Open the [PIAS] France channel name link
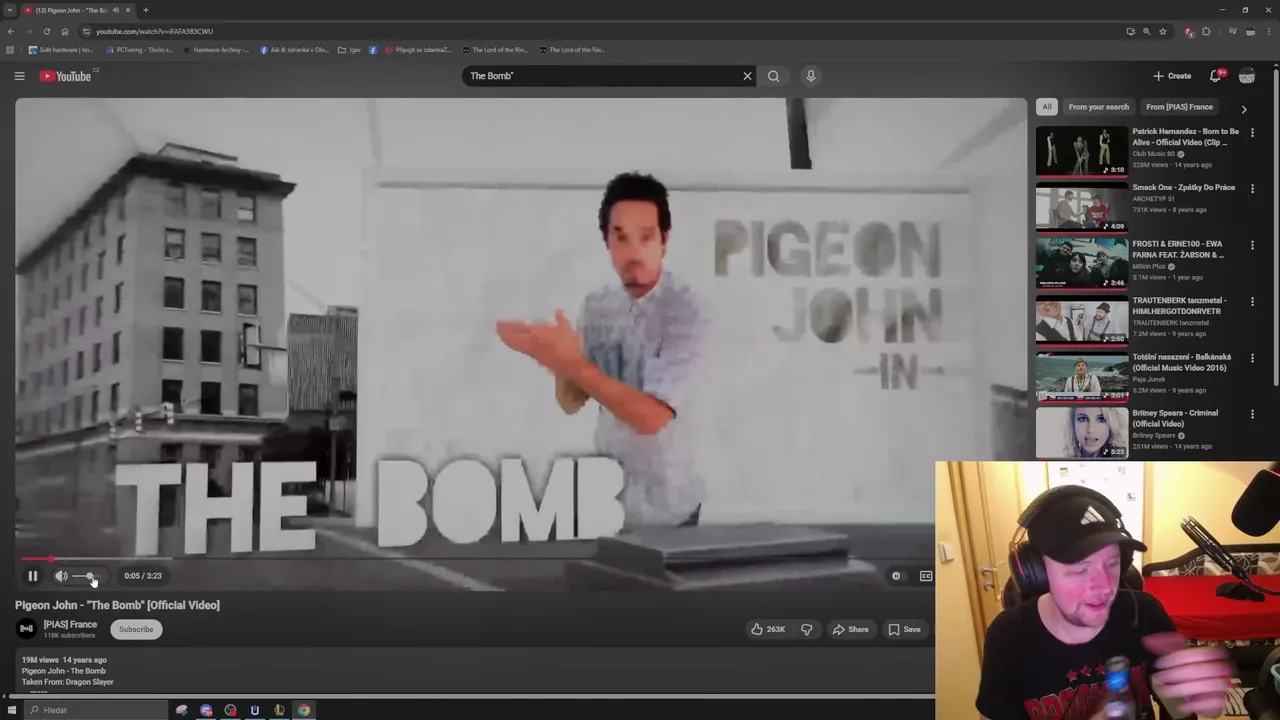The height and width of the screenshot is (720, 1280). [70, 624]
